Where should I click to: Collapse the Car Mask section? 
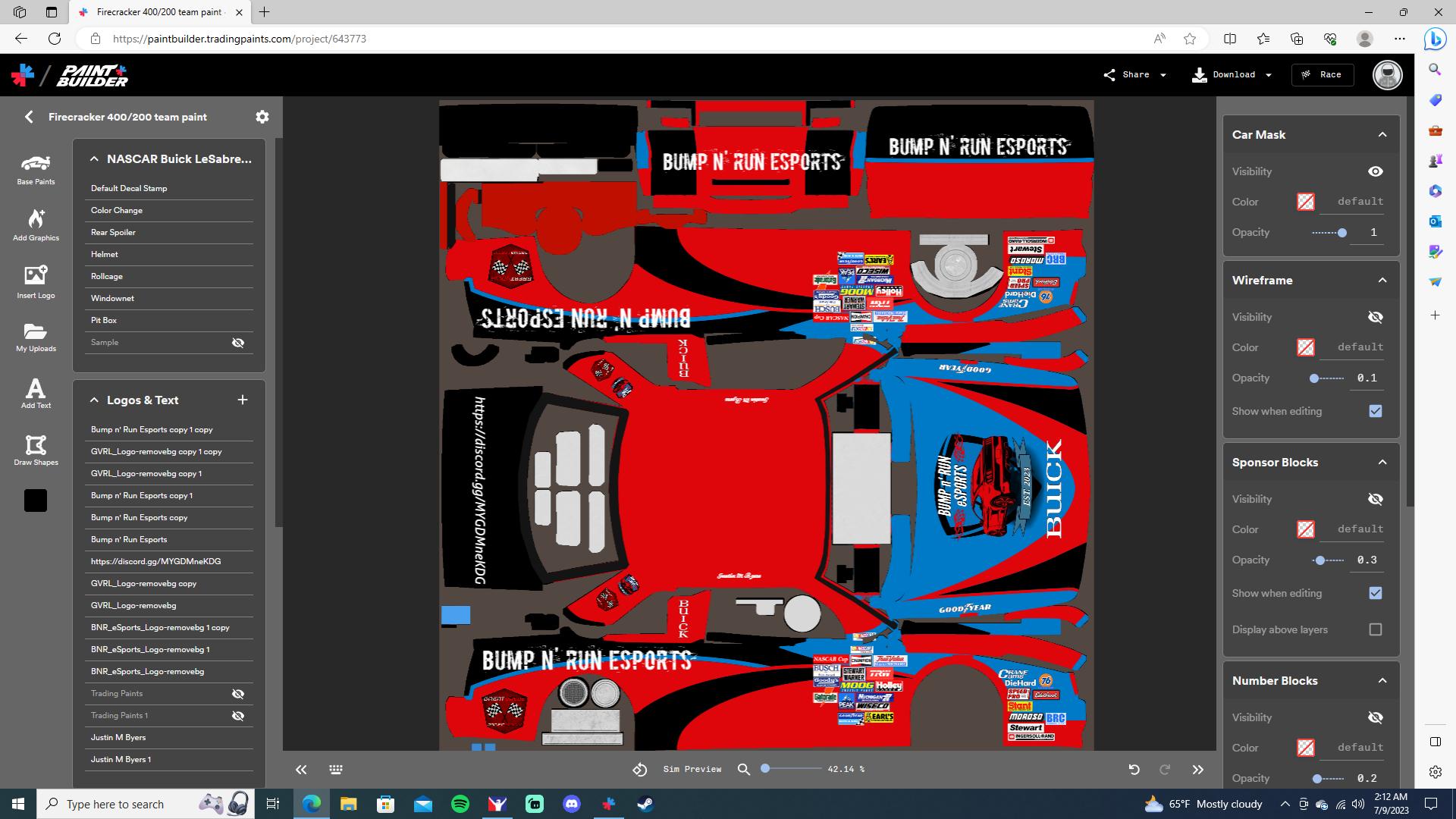[x=1382, y=133]
